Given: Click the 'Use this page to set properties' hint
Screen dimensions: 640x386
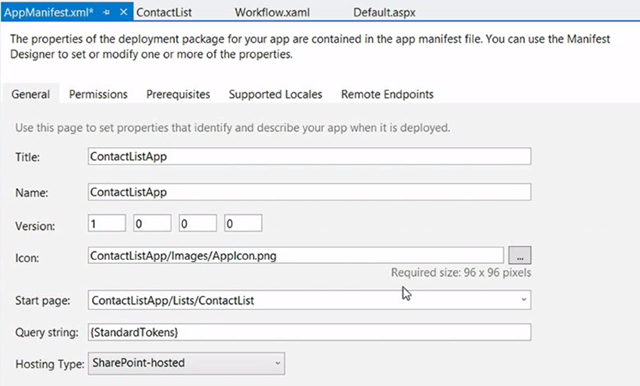Looking at the screenshot, I should click(x=233, y=128).
